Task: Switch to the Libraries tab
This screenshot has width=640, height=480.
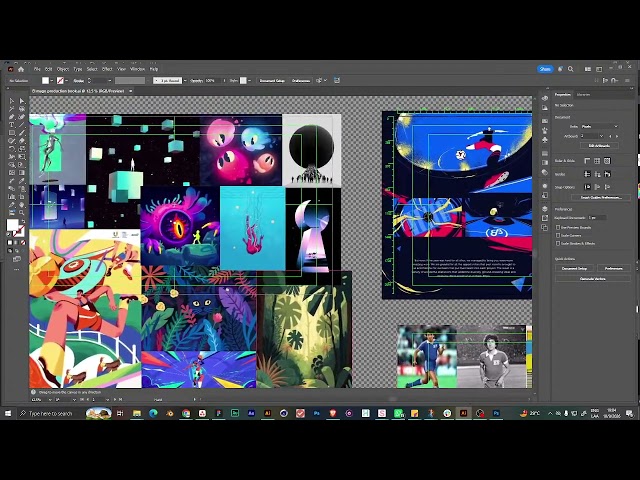Action: (x=583, y=94)
